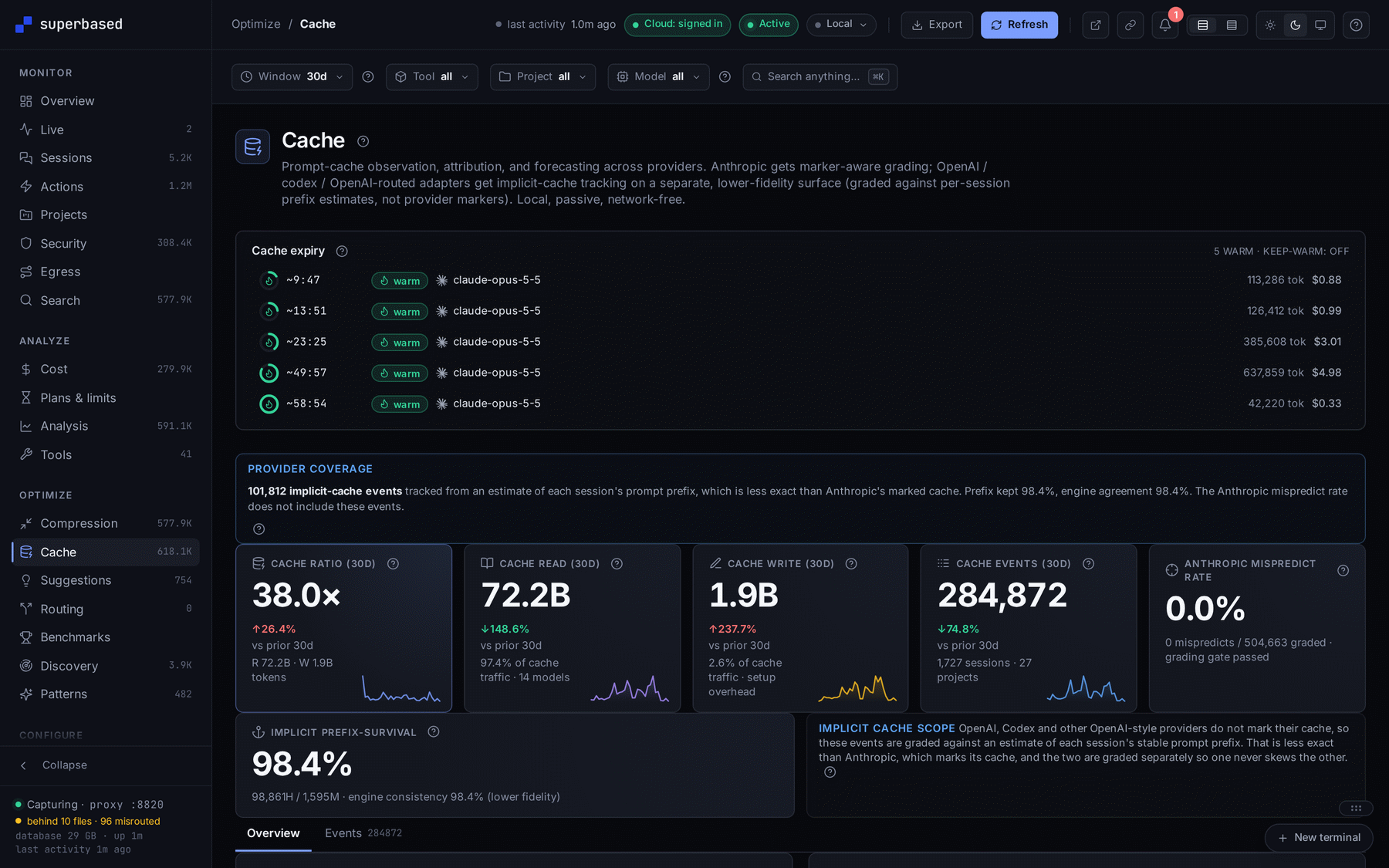Viewport: 1389px width, 868px height.
Task: Click info icon on Cache Events card
Action: [1089, 564]
